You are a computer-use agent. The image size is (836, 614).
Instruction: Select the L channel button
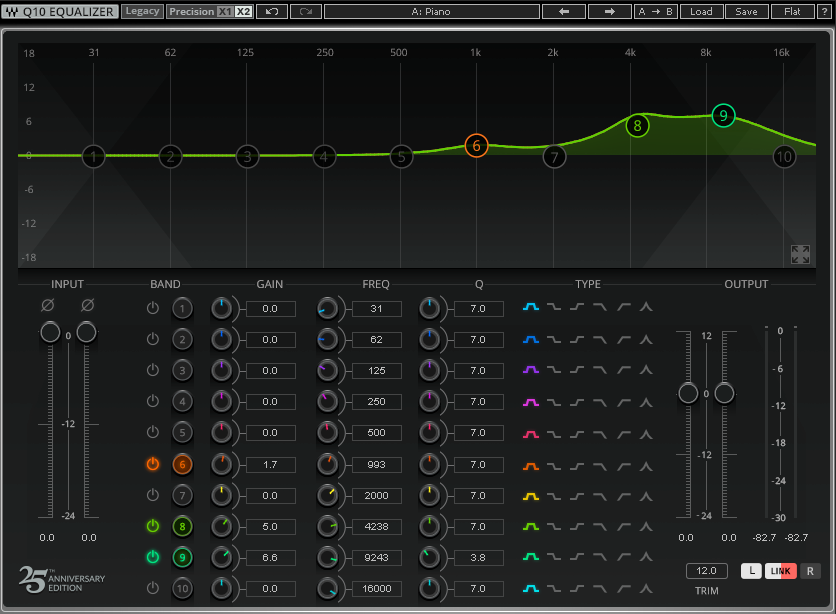(752, 571)
